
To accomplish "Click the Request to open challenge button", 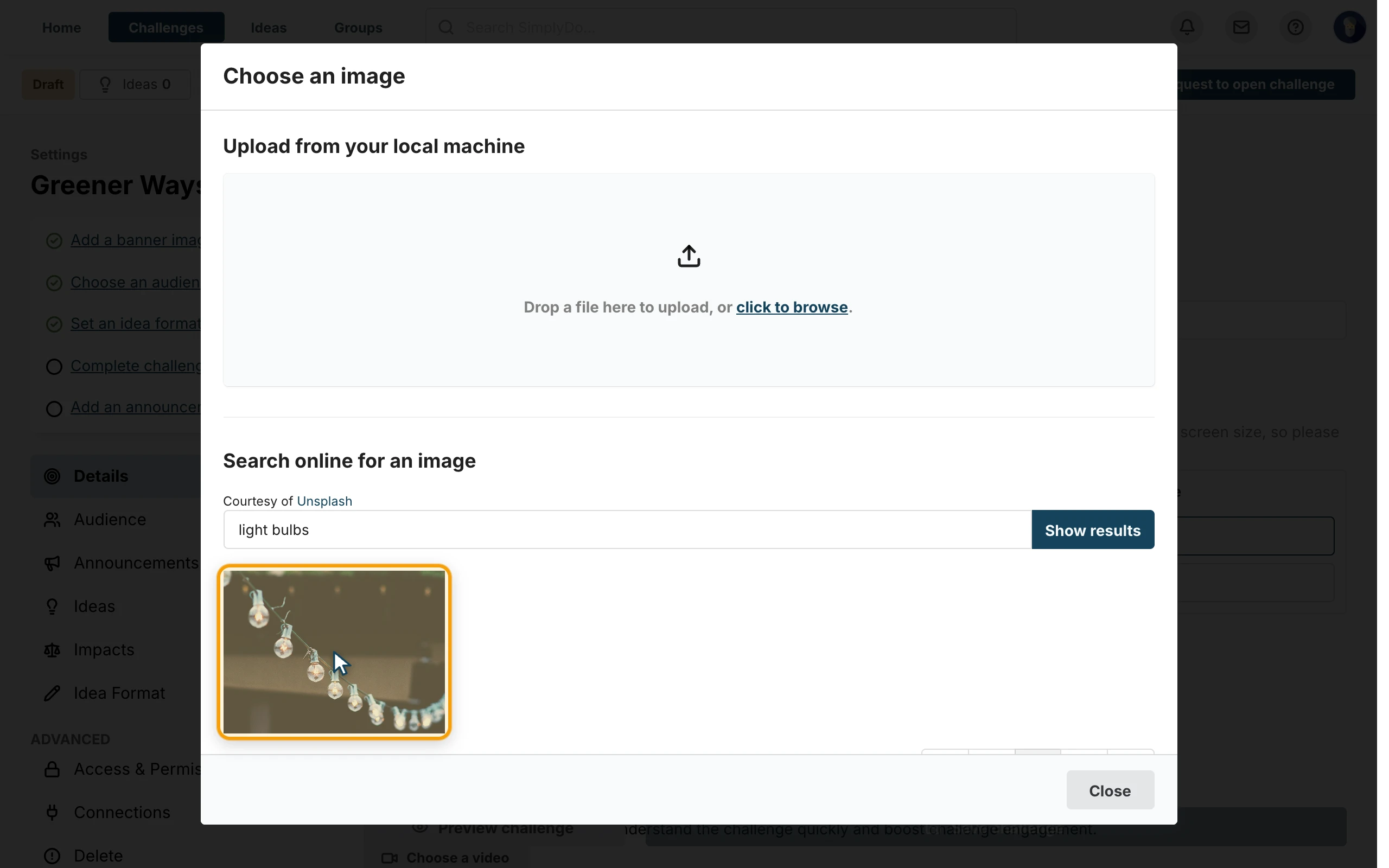I will click(1266, 85).
